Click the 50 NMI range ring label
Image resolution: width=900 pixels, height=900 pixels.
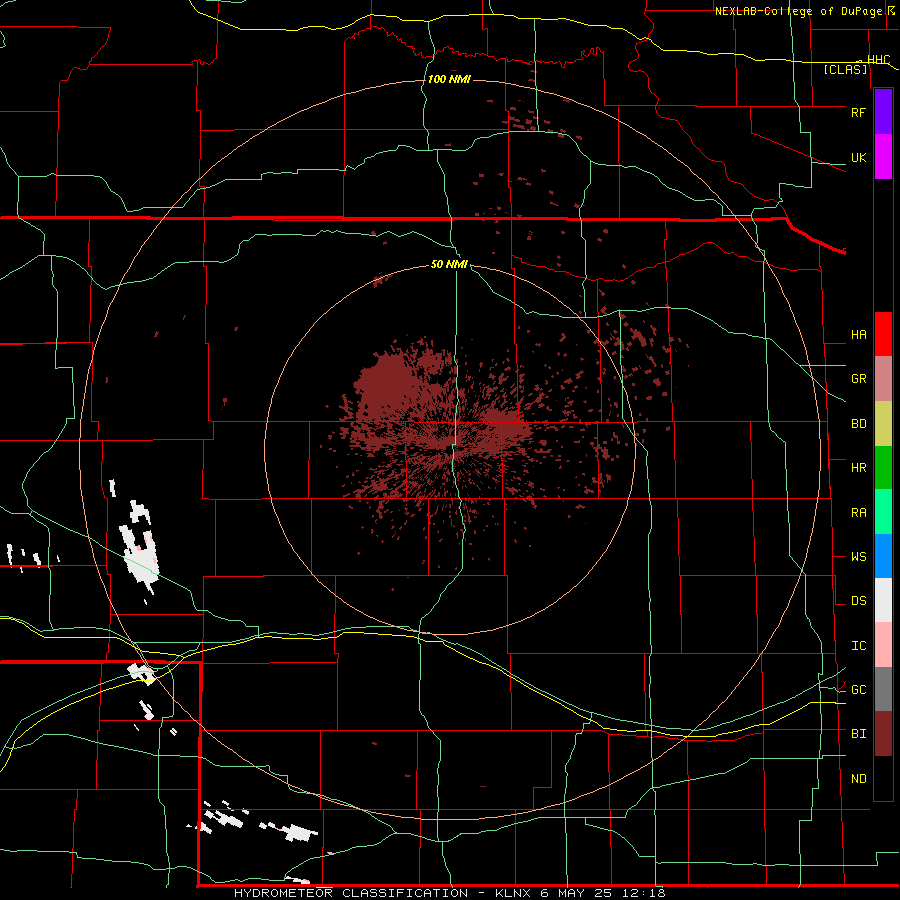[x=449, y=264]
